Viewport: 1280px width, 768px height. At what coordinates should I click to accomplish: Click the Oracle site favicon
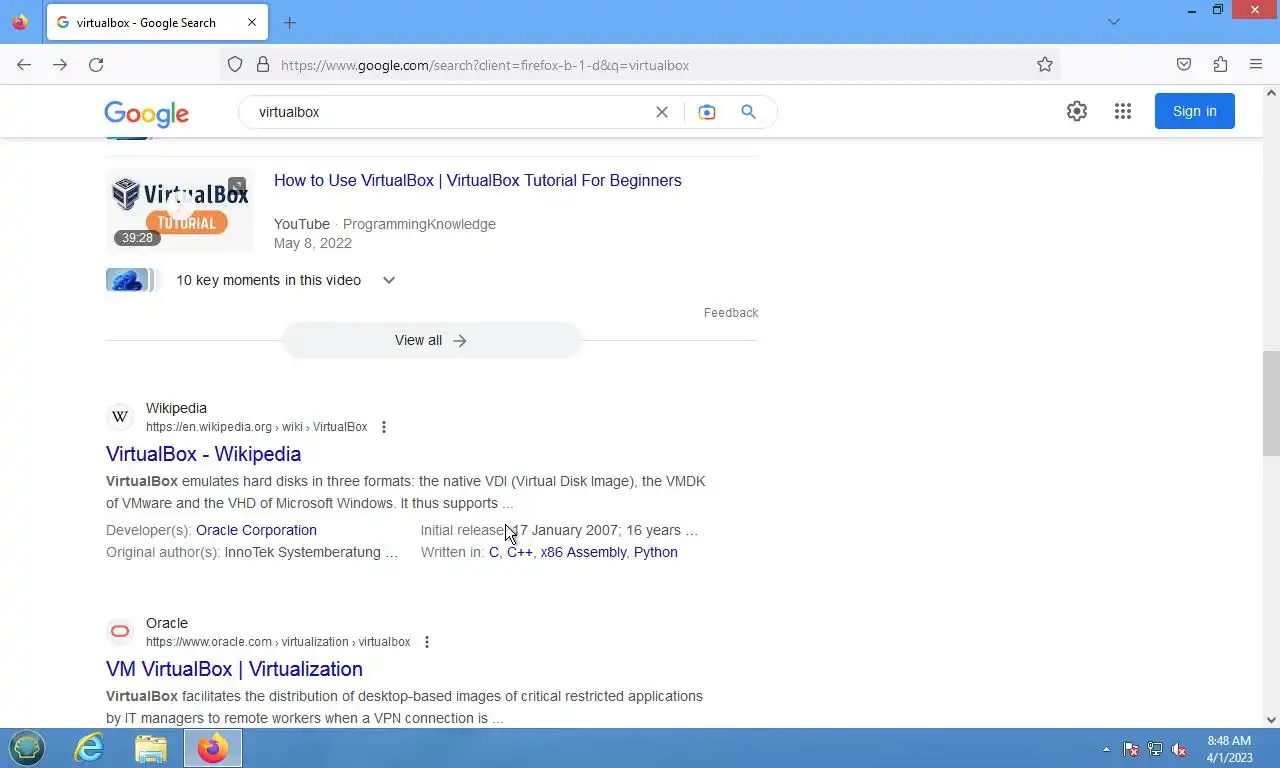coord(120,631)
